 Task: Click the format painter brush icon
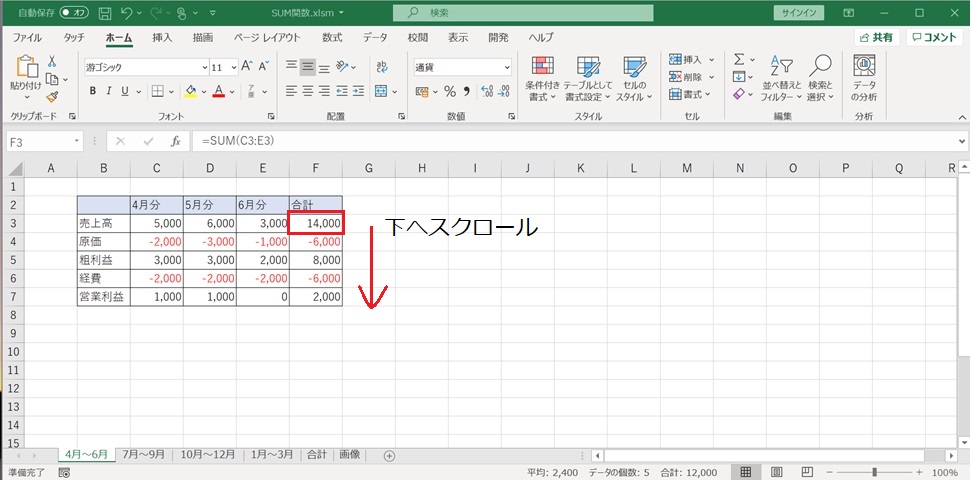[52, 98]
